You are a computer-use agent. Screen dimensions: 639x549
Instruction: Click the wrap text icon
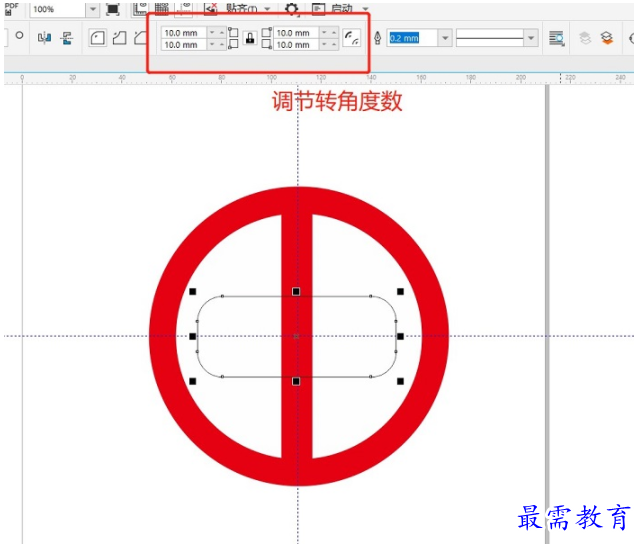tap(556, 38)
